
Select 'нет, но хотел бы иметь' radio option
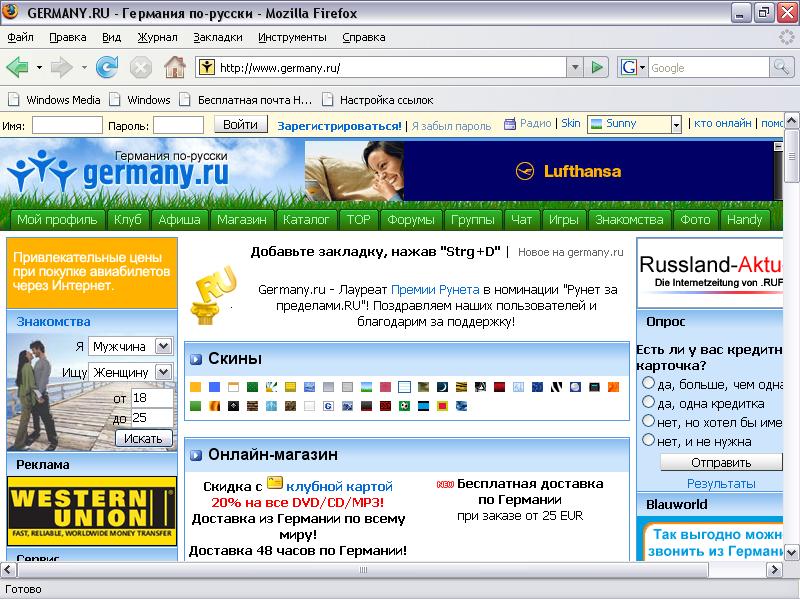coord(648,421)
